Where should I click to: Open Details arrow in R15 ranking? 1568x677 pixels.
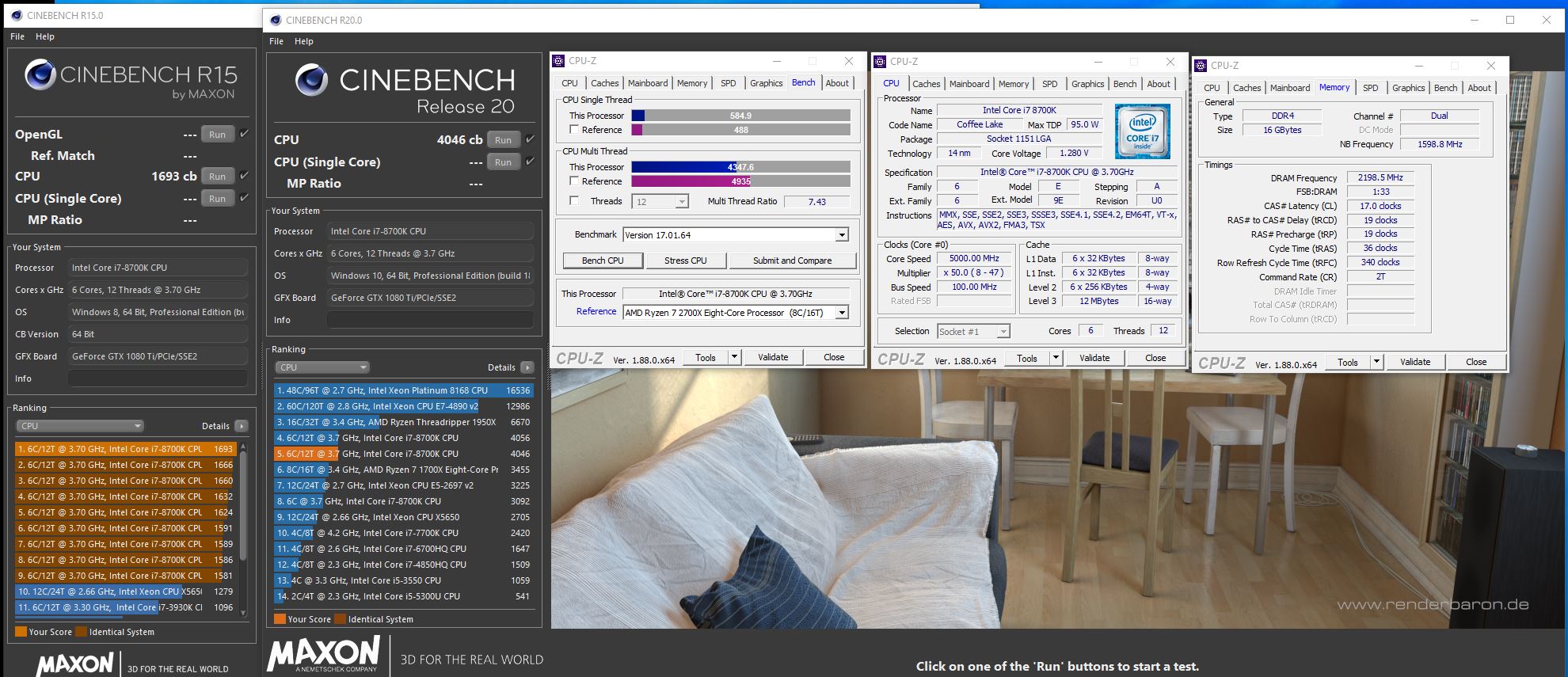coord(242,426)
